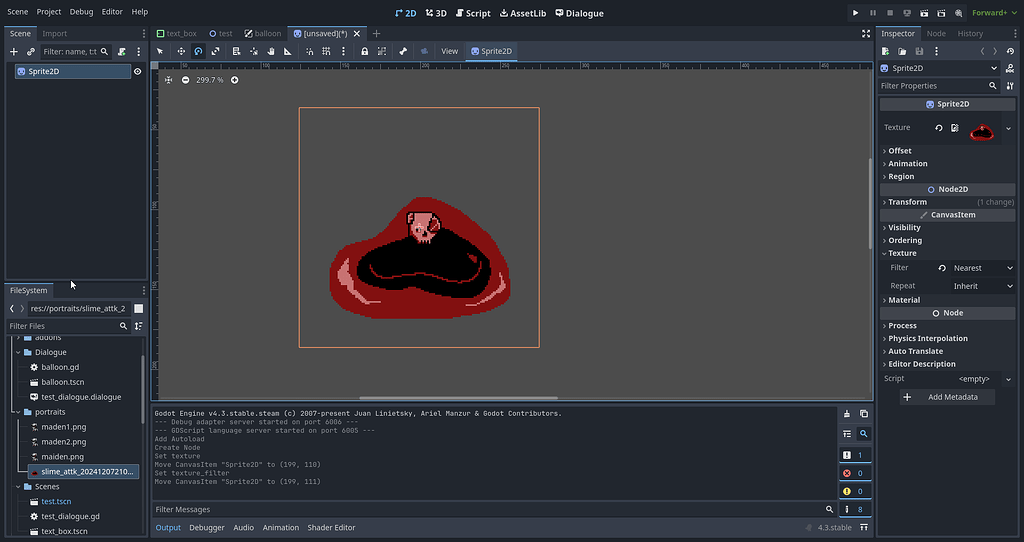Run a specific scene icon
Screen dimensions: 1024x542
(941, 13)
